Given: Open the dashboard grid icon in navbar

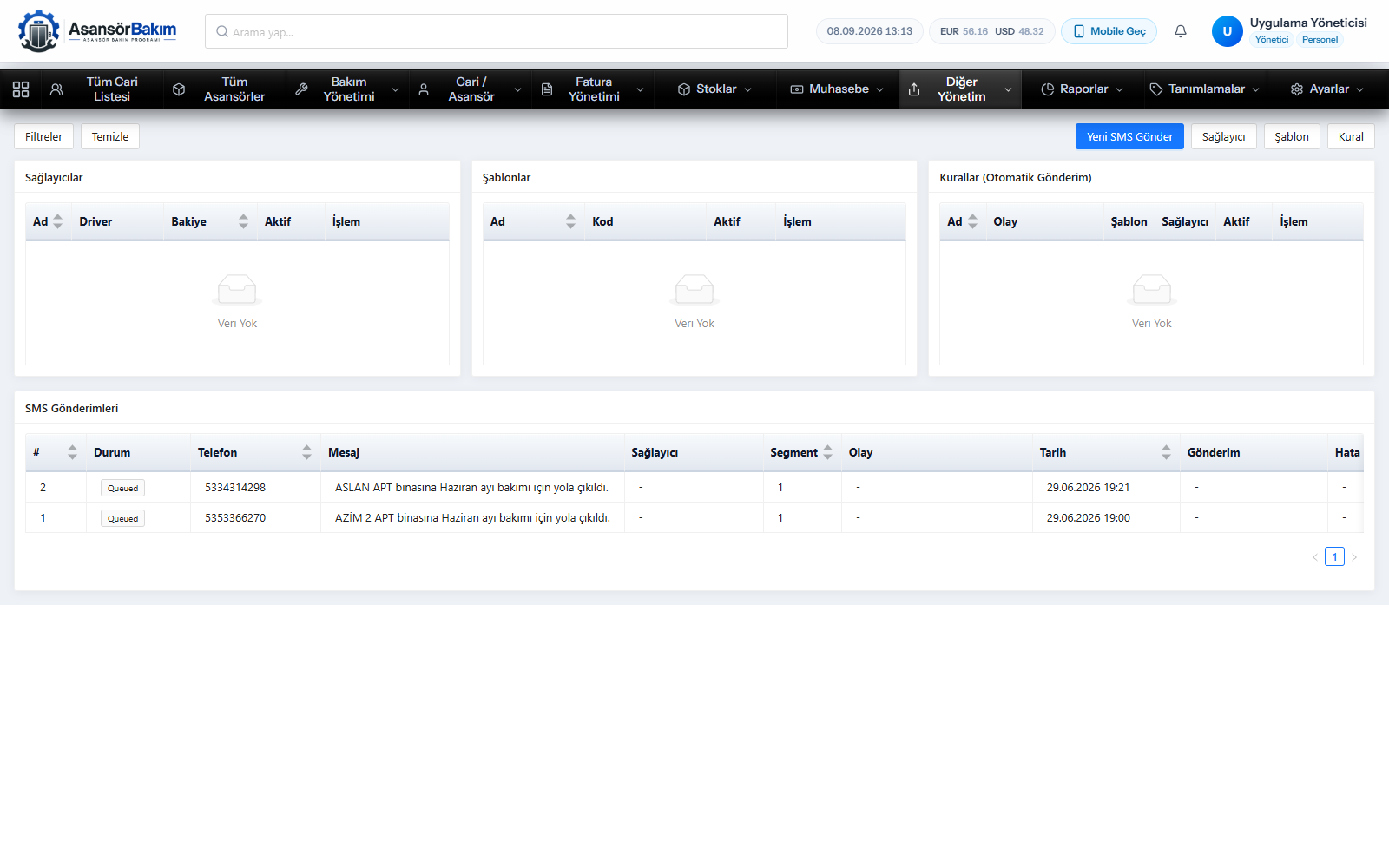Looking at the screenshot, I should coord(21,89).
